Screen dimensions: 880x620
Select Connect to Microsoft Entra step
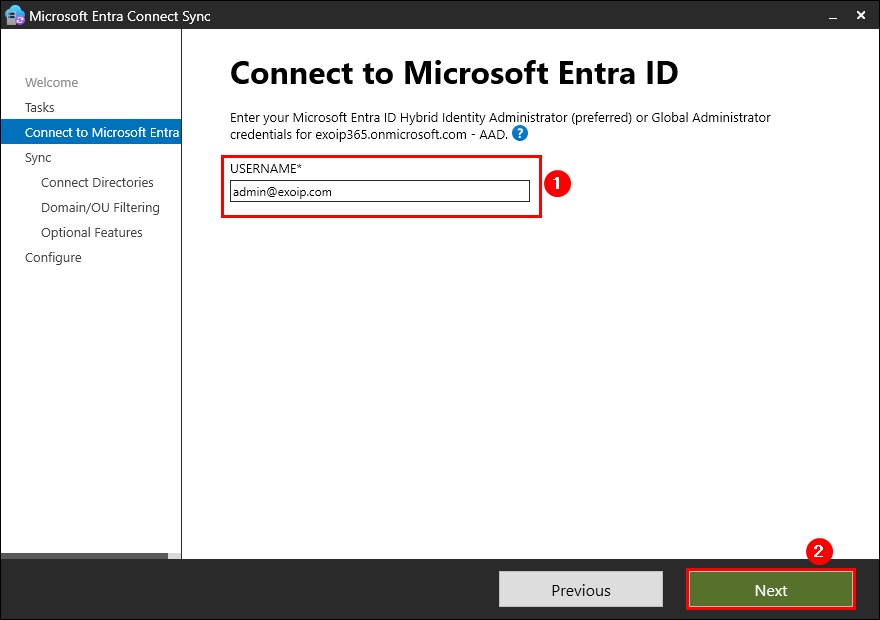pyautogui.click(x=101, y=133)
